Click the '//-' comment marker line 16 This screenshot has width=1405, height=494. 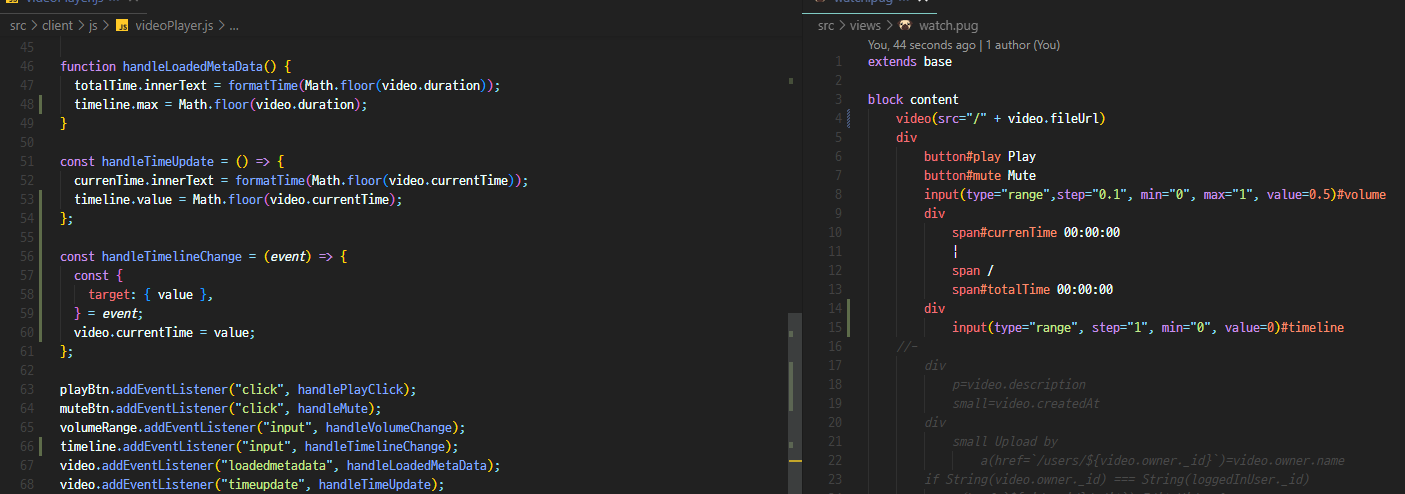click(906, 346)
